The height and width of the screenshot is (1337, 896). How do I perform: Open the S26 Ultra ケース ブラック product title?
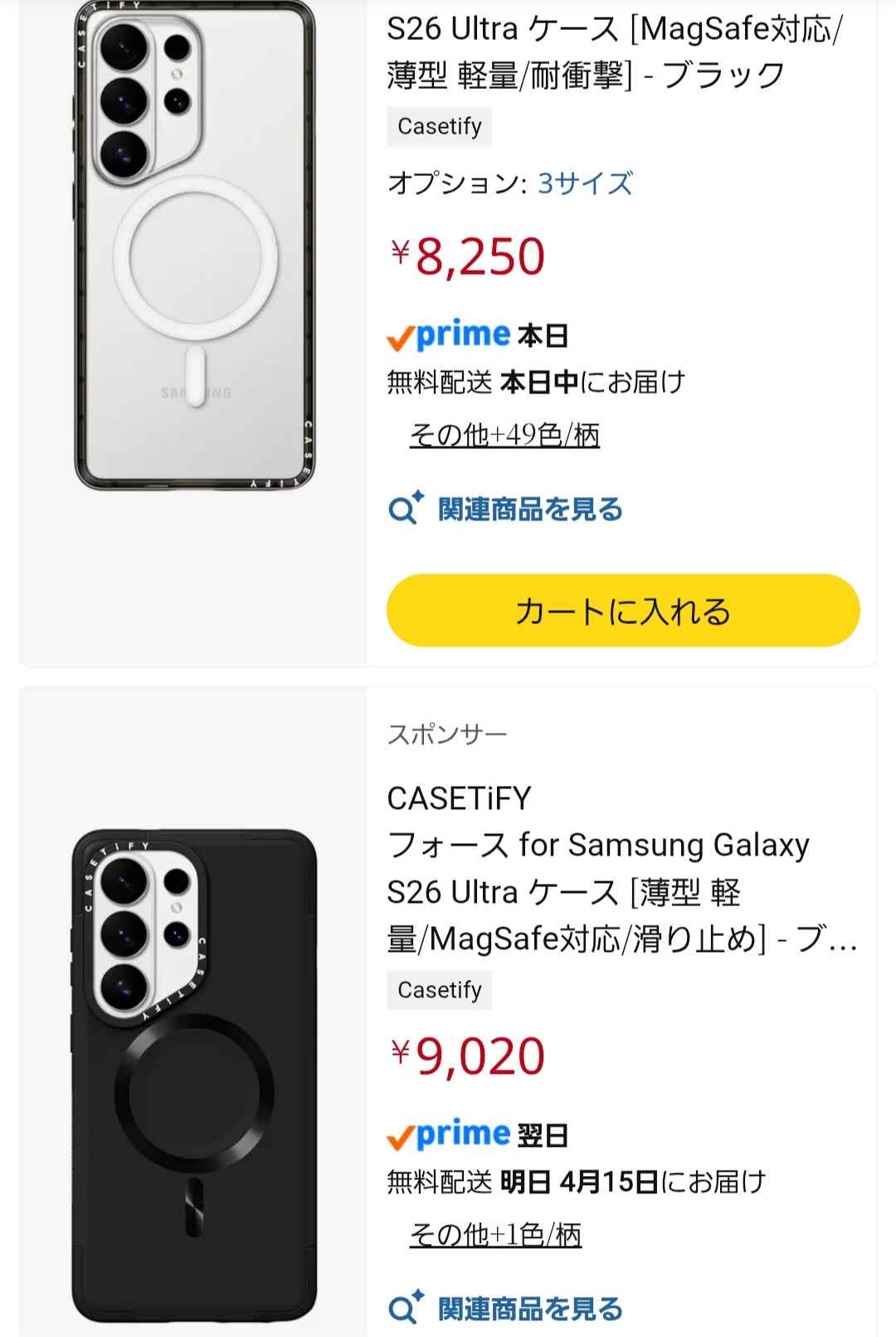tap(614, 51)
